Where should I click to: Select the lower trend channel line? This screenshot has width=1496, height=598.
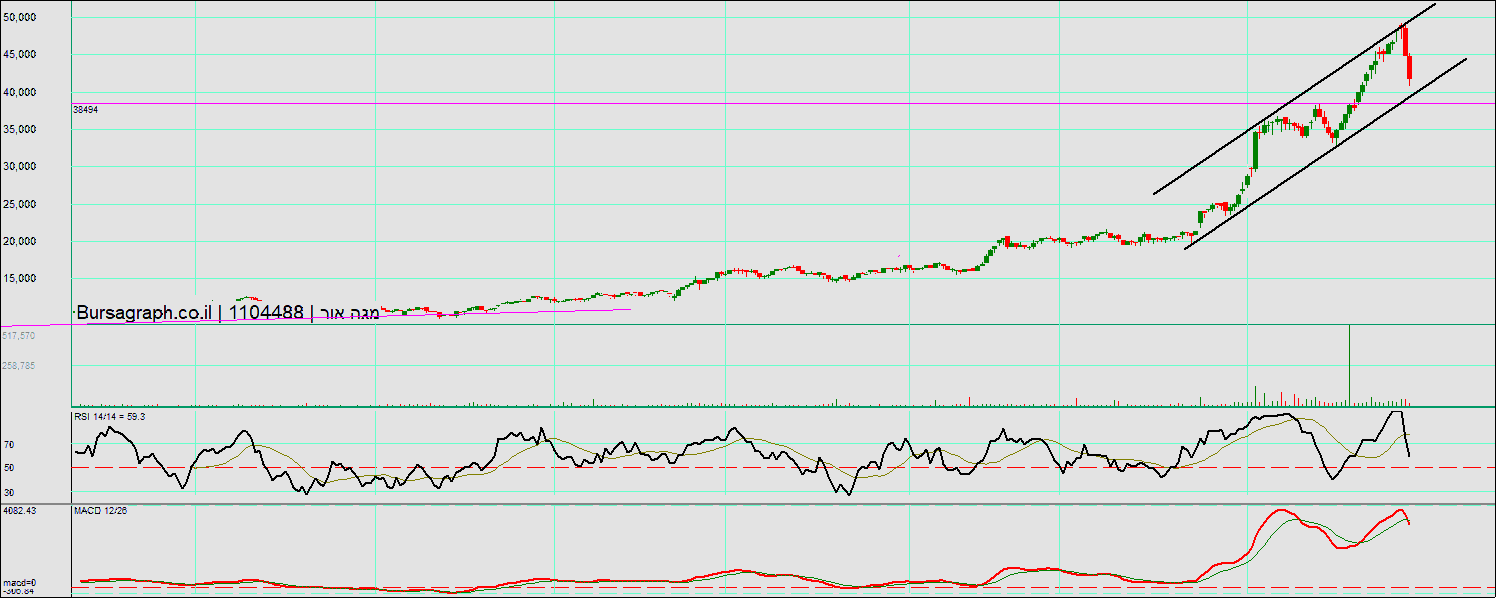[1325, 154]
